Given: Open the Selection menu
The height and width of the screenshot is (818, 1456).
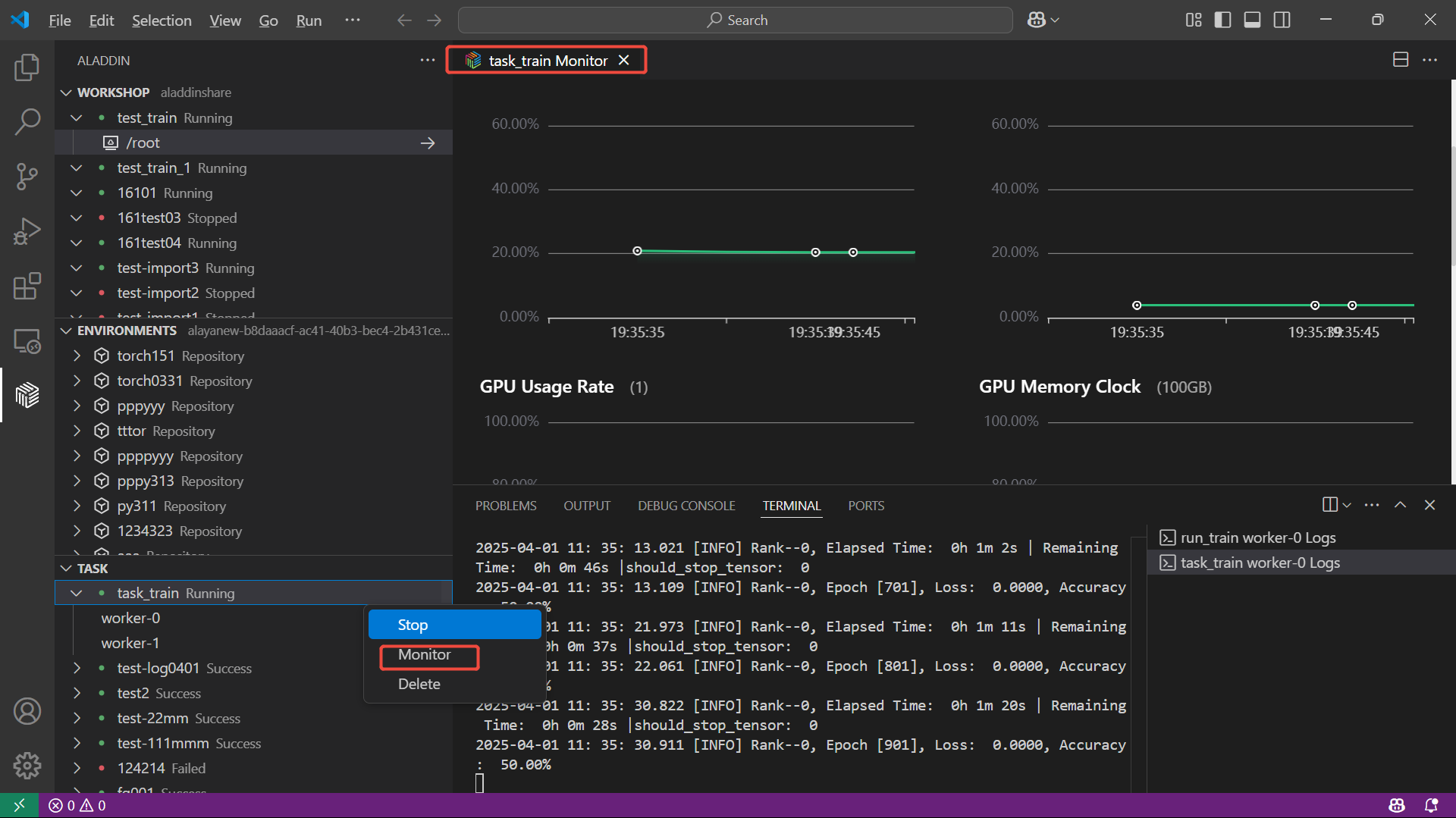Looking at the screenshot, I should (162, 20).
